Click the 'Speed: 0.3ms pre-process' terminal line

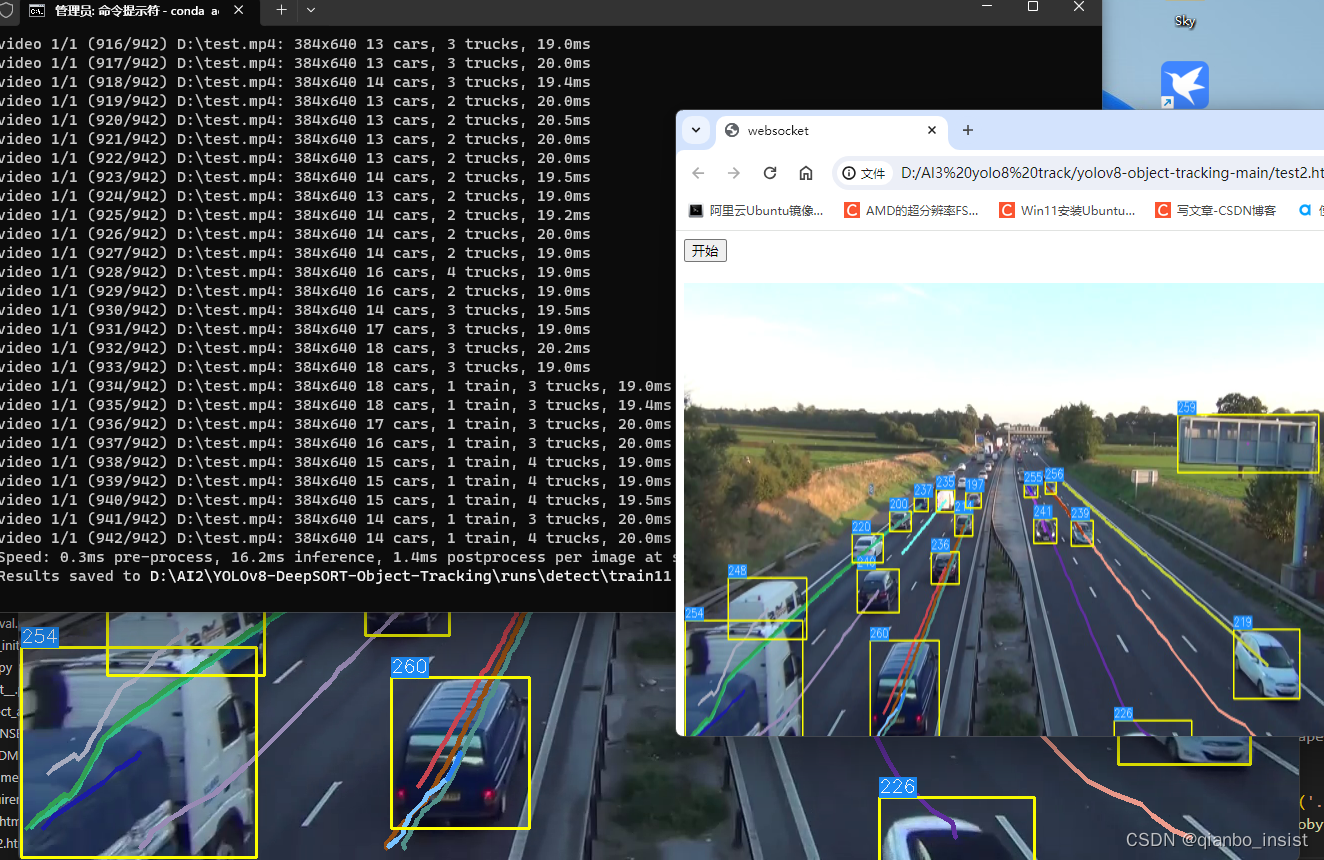[338, 557]
